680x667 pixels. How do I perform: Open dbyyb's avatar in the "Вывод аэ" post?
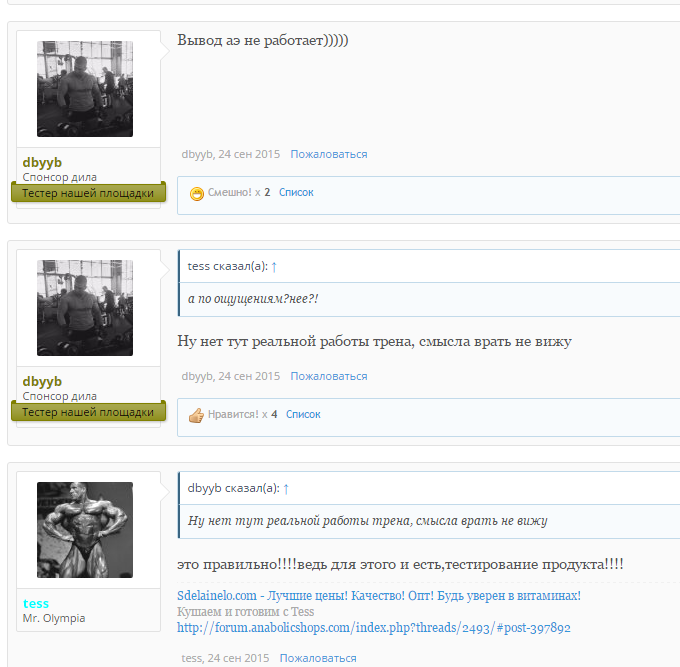pos(85,89)
